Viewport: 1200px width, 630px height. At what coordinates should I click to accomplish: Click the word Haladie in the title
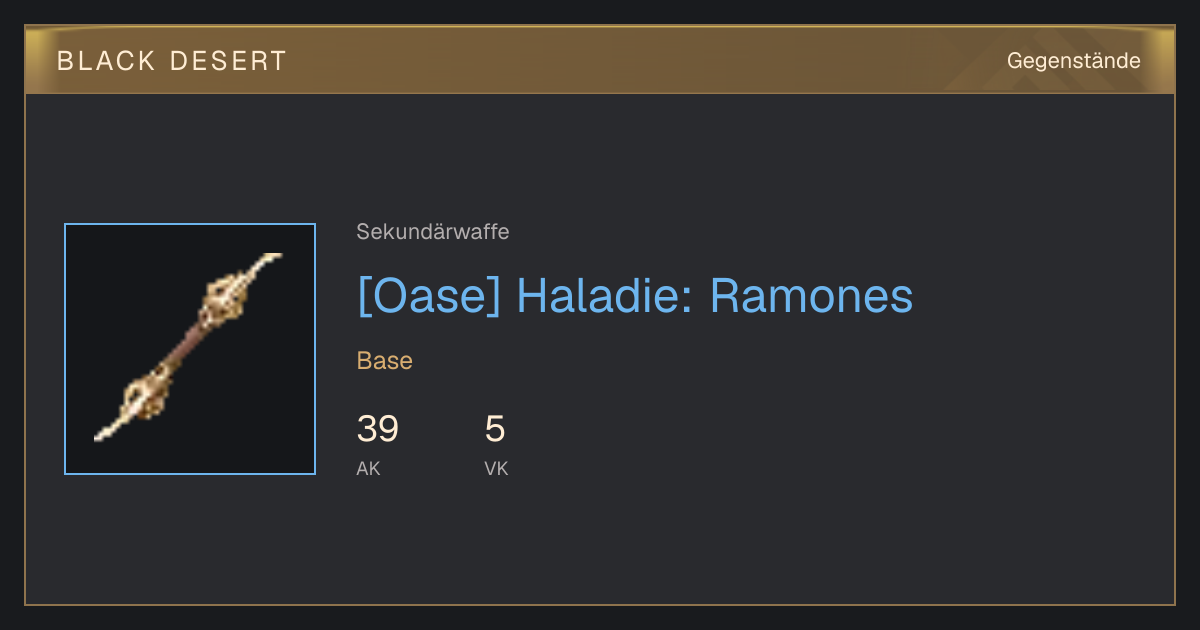tap(605, 296)
